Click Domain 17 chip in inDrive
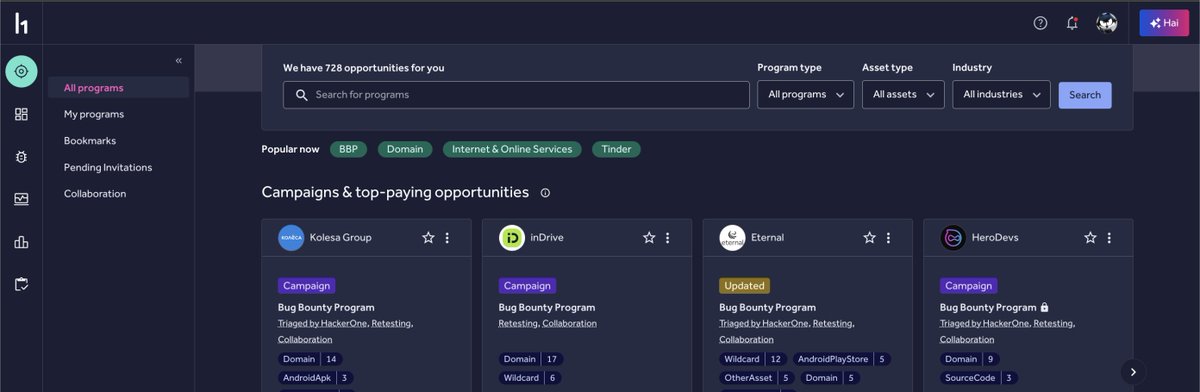The image size is (1200, 392). click(531, 359)
